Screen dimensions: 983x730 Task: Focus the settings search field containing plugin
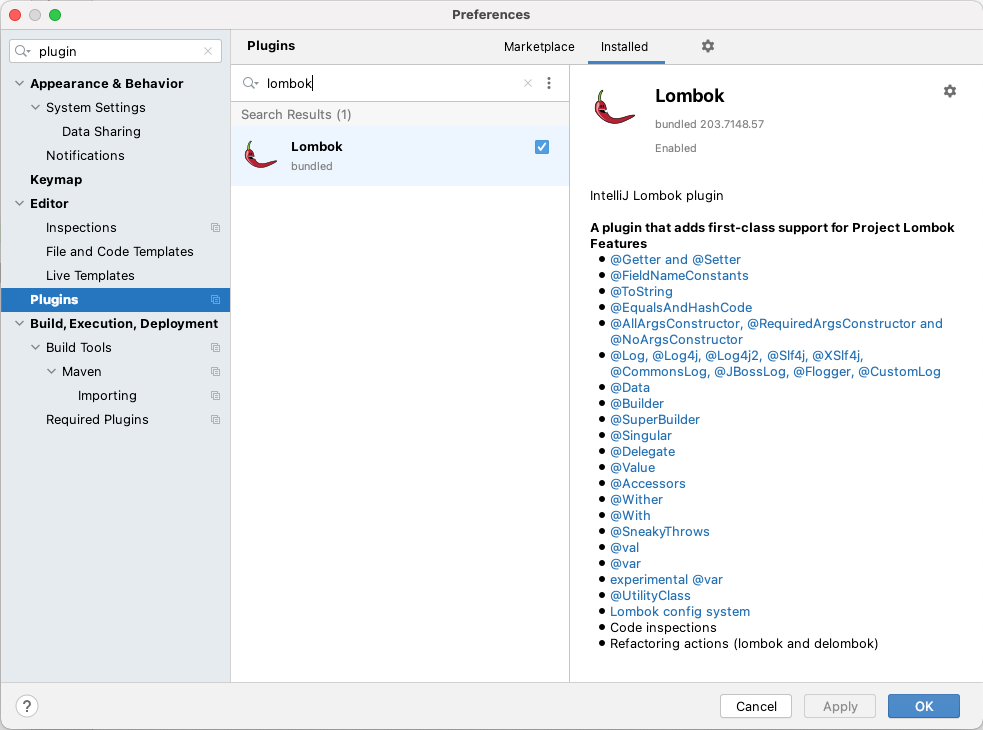(x=115, y=51)
